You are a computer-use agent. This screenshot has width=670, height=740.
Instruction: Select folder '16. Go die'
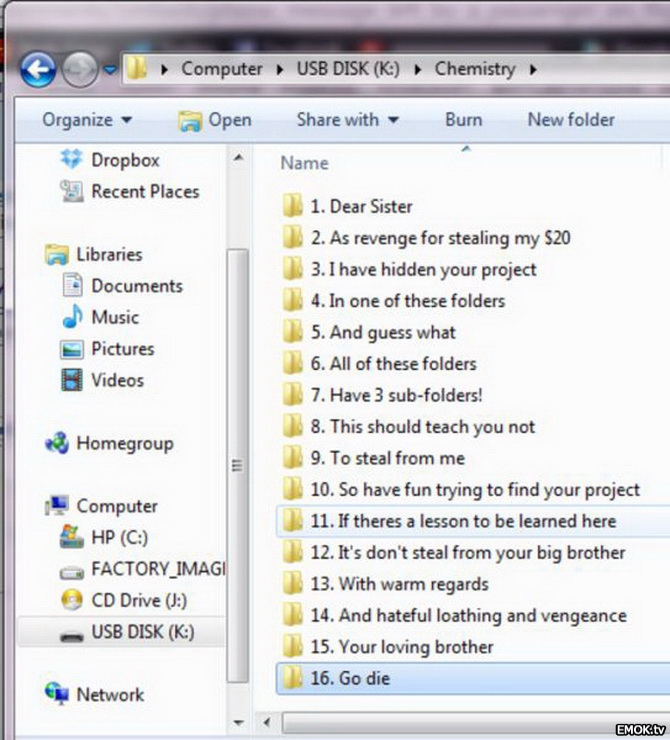473,678
